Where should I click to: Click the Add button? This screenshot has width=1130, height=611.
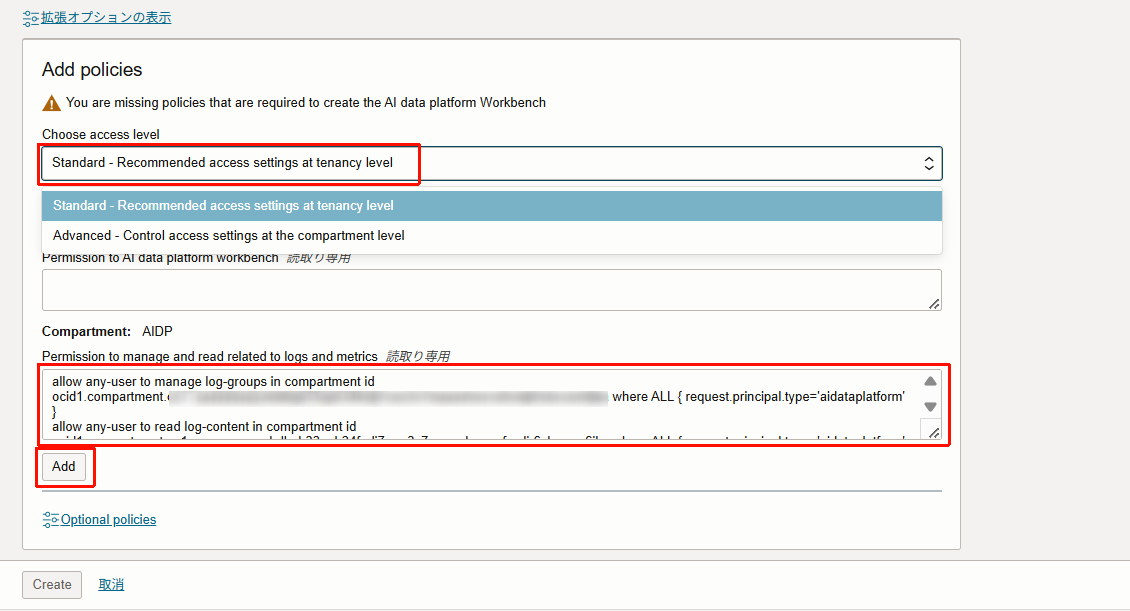click(x=63, y=466)
